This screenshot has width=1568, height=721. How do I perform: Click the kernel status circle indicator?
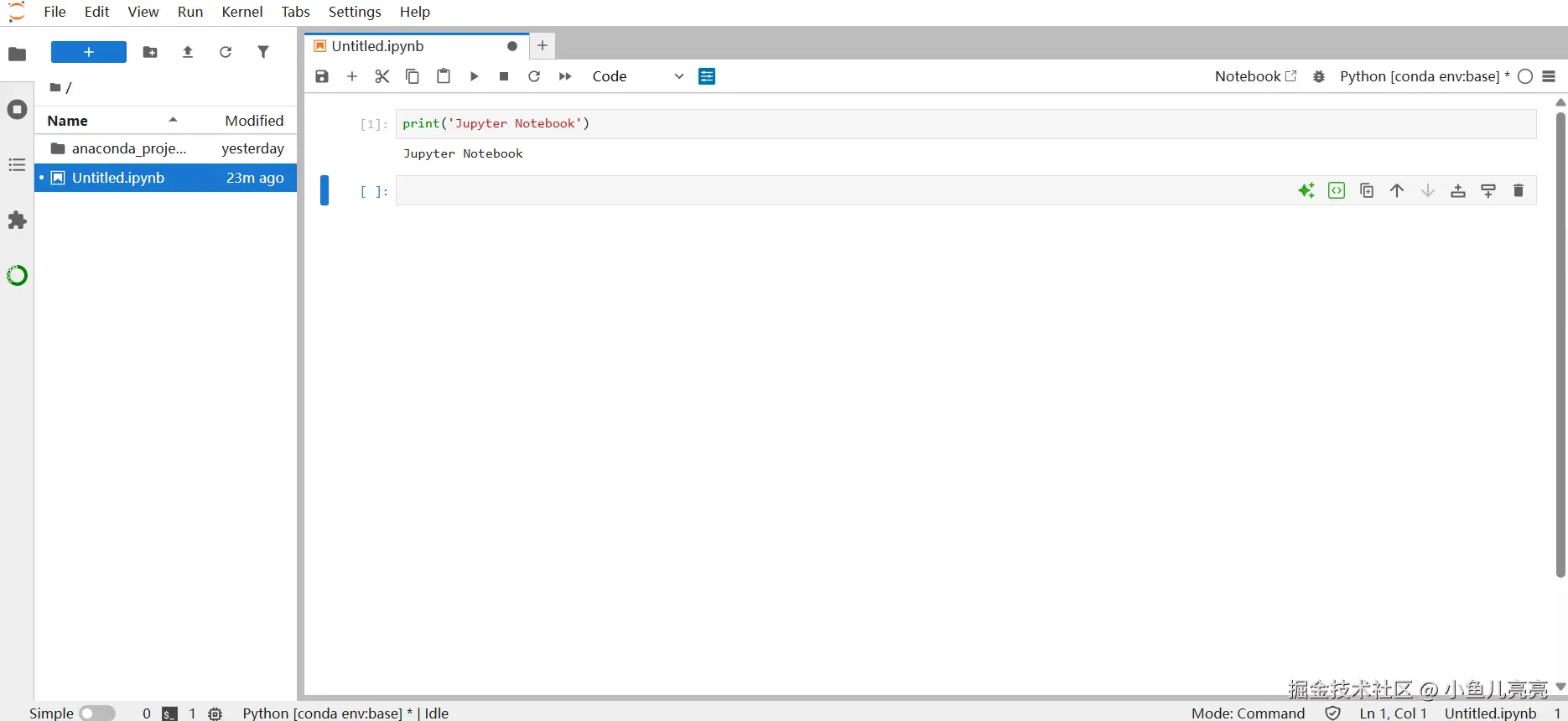pos(1525,76)
